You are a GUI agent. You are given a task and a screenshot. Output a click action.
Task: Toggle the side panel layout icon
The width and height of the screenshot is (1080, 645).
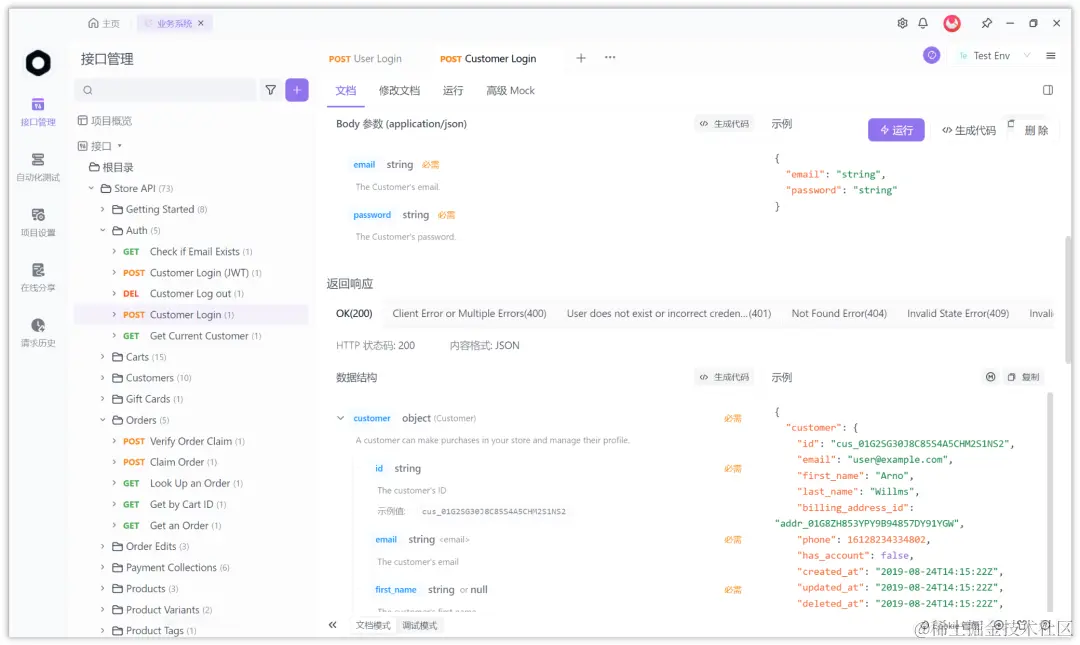(x=1048, y=90)
